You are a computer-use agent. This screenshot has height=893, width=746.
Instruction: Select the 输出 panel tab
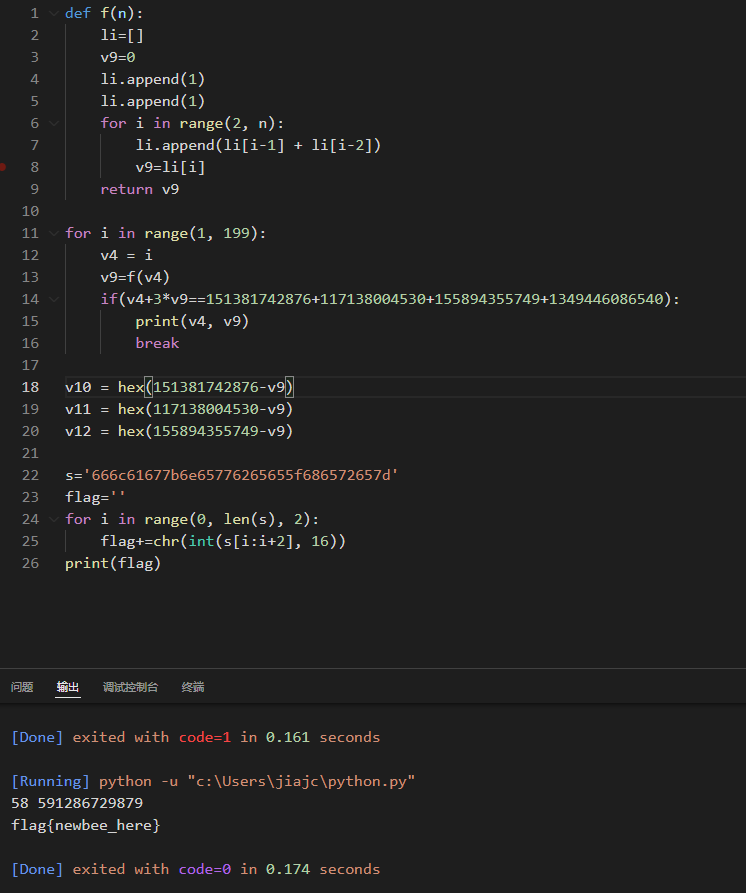click(68, 688)
